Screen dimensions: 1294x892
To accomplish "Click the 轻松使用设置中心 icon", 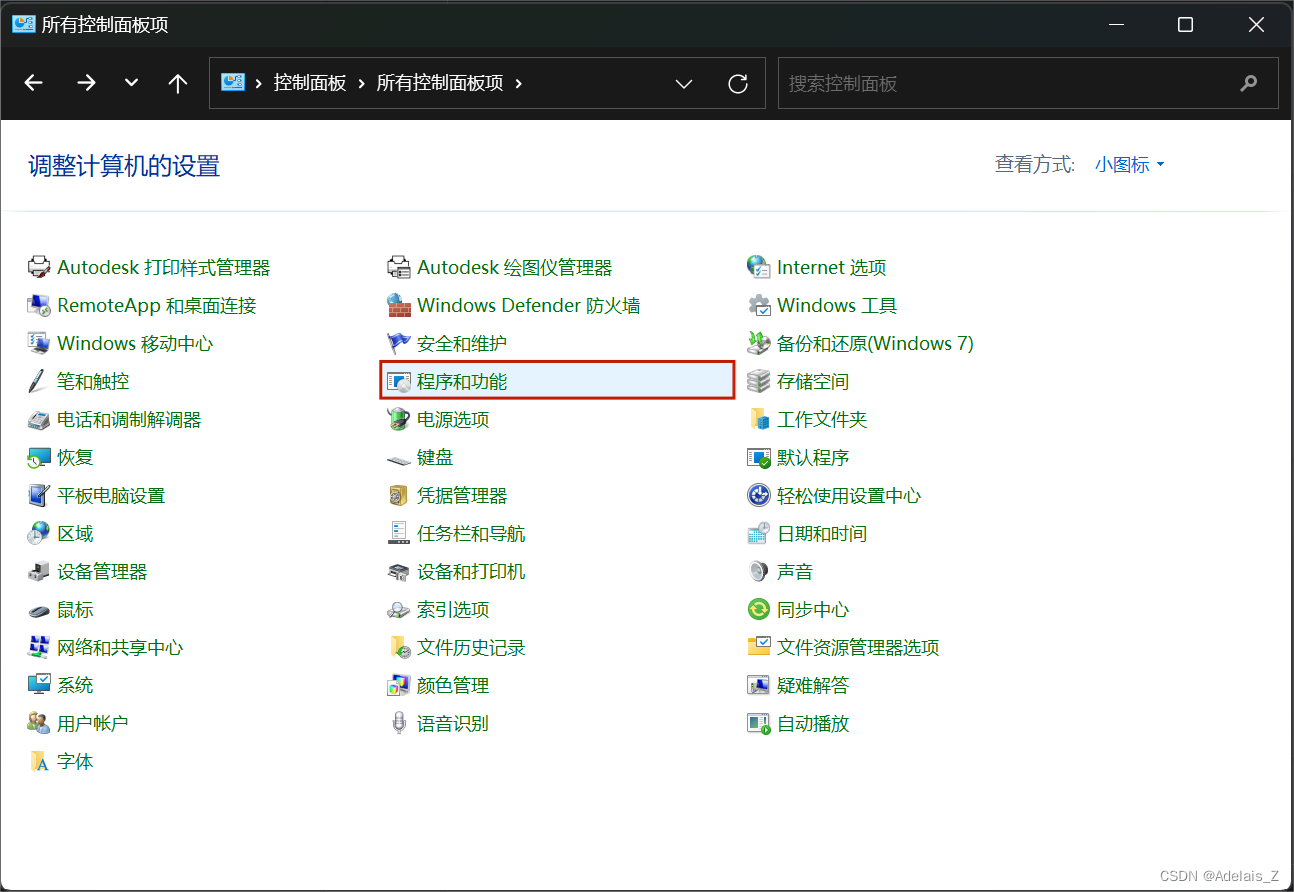I will pos(759,495).
